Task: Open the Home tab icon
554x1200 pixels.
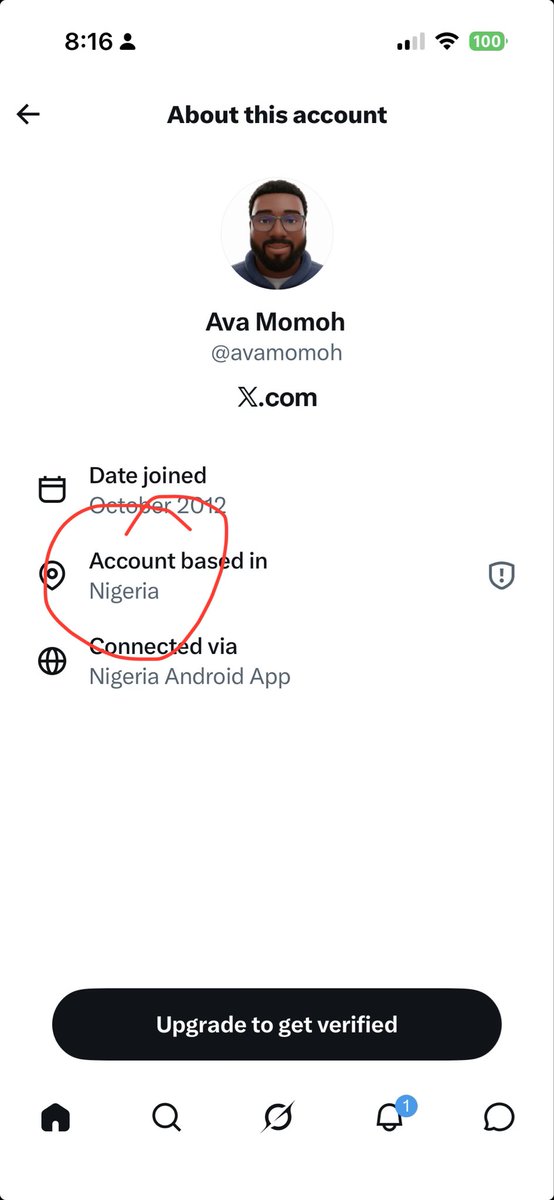Action: tap(56, 1116)
